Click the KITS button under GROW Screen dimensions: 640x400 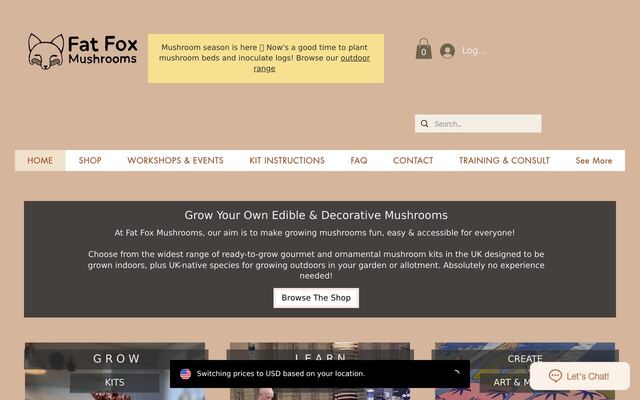tap(115, 382)
